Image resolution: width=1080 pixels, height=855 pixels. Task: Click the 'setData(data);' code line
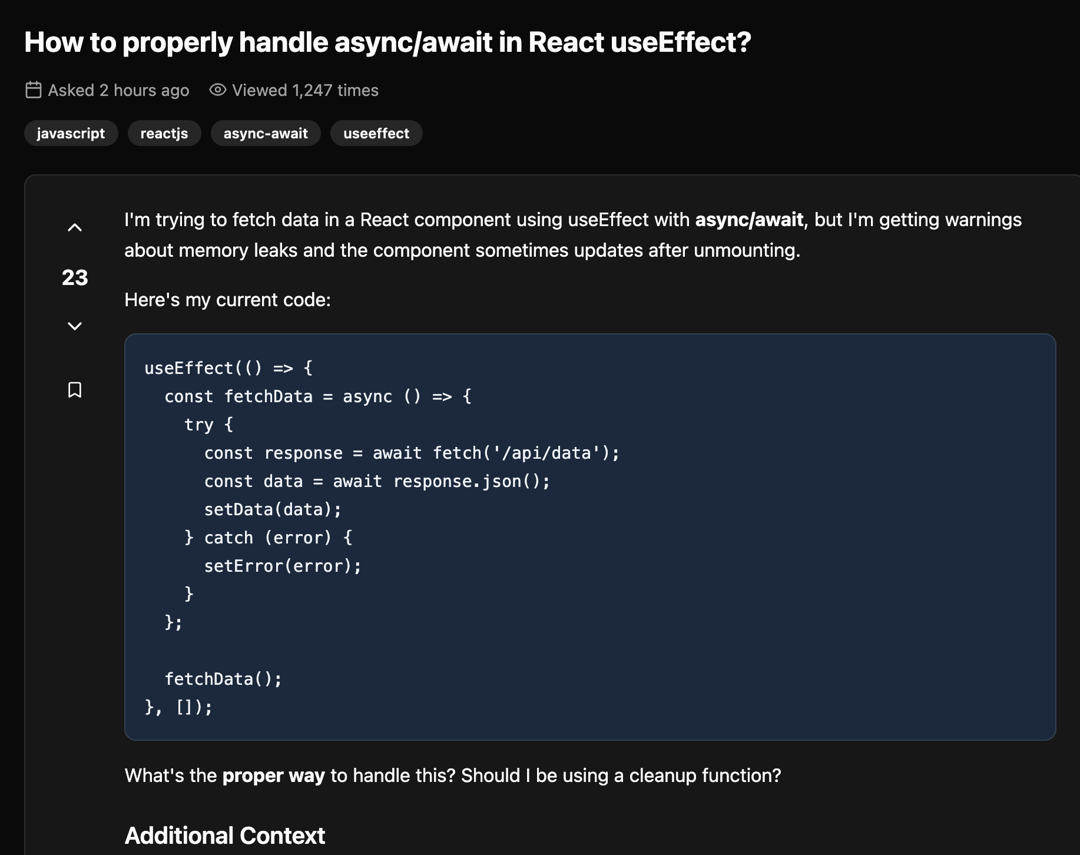pos(273,509)
